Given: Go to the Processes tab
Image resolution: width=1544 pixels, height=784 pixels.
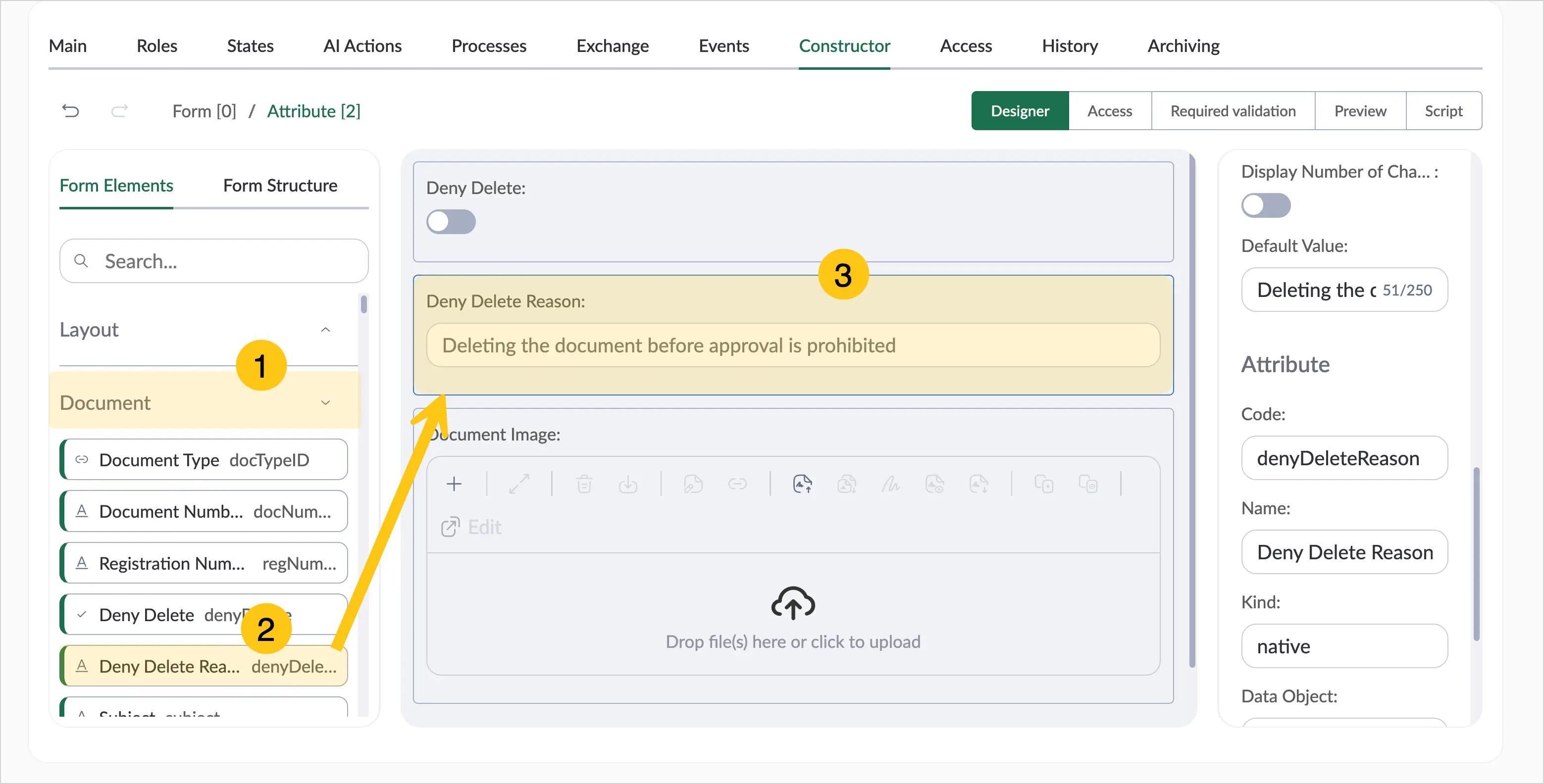Looking at the screenshot, I should click(x=488, y=46).
